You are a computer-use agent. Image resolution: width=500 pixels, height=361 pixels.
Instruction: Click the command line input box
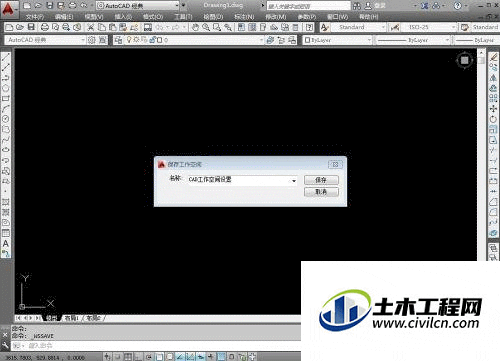156,346
